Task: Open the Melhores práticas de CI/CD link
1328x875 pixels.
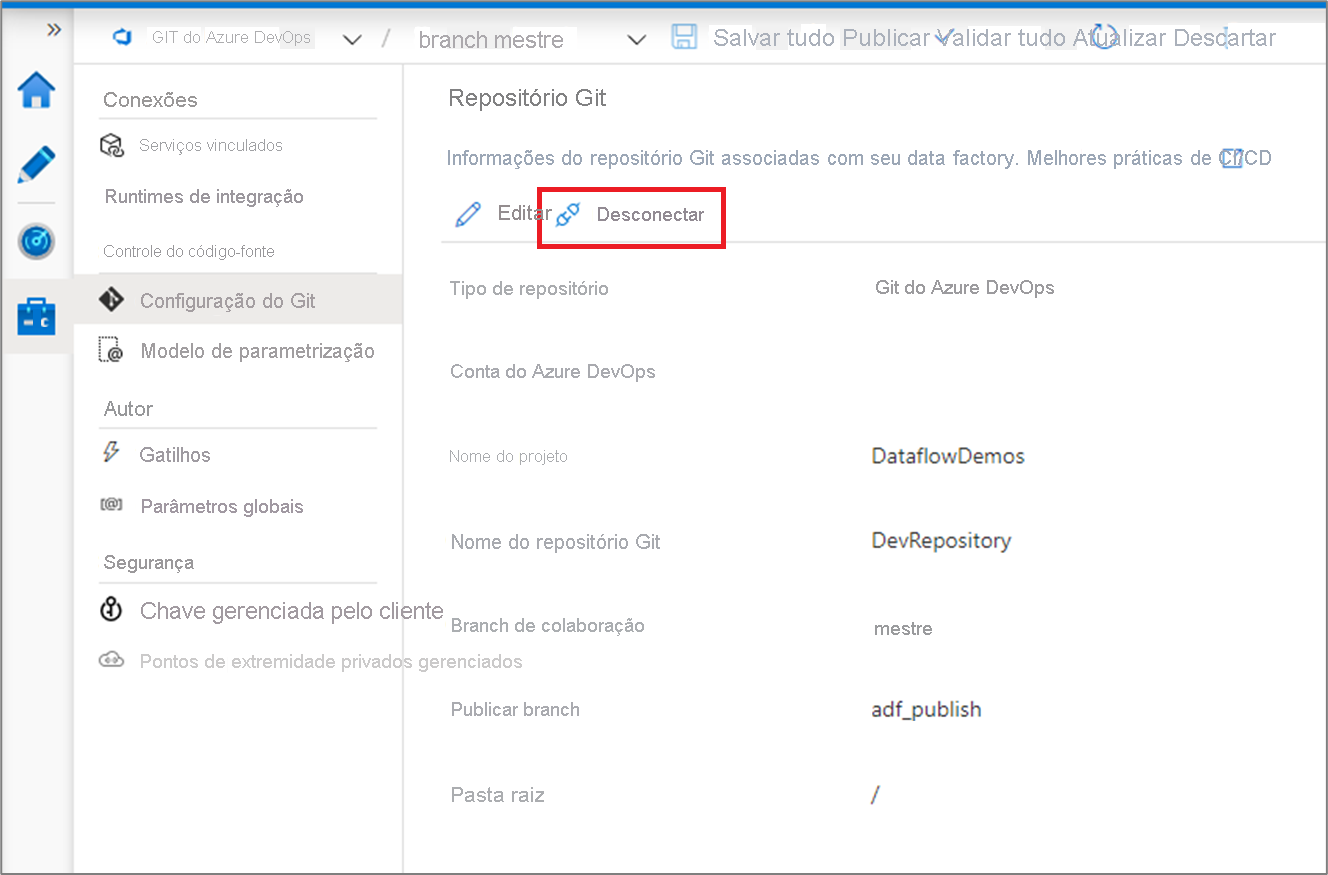Action: click(x=1149, y=158)
